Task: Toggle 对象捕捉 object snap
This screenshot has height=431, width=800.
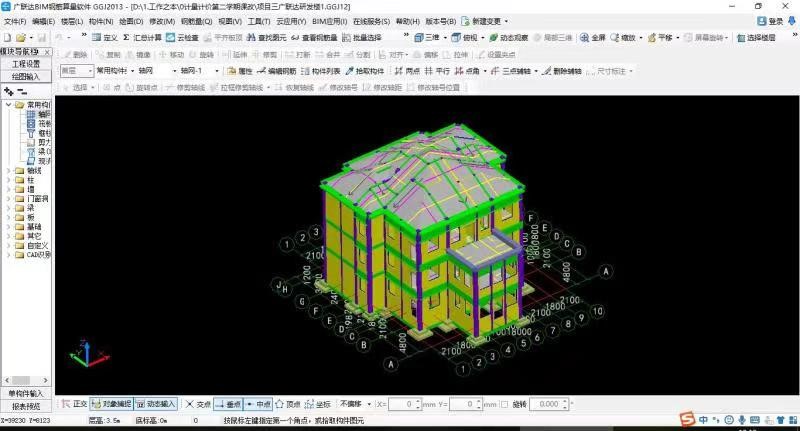Action: point(109,404)
